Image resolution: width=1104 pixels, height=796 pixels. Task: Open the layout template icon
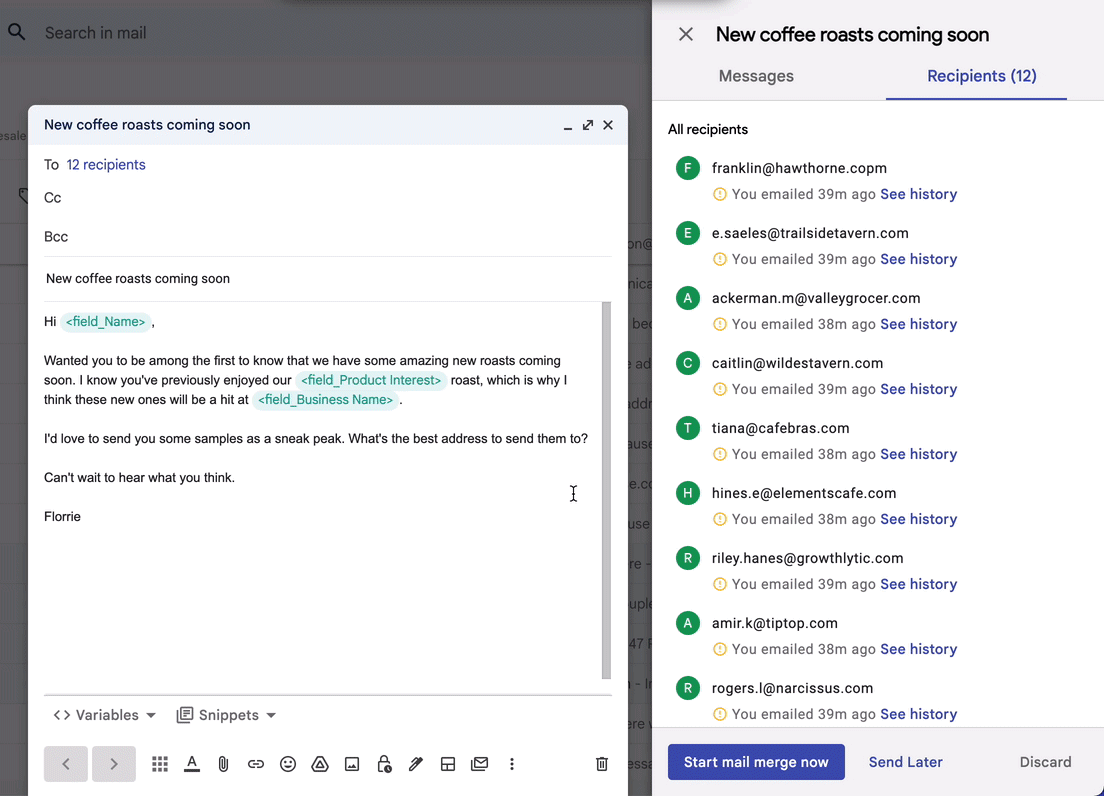(448, 764)
